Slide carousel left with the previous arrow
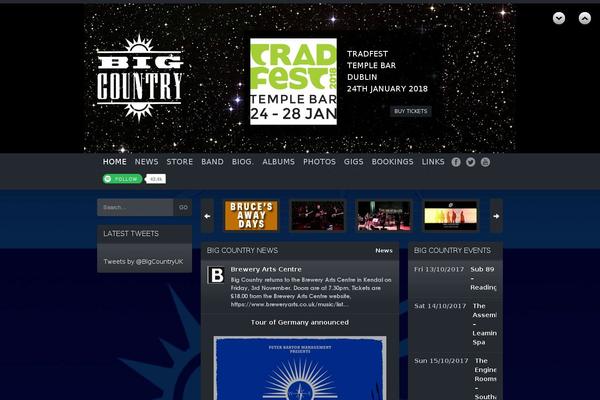 click(207, 216)
